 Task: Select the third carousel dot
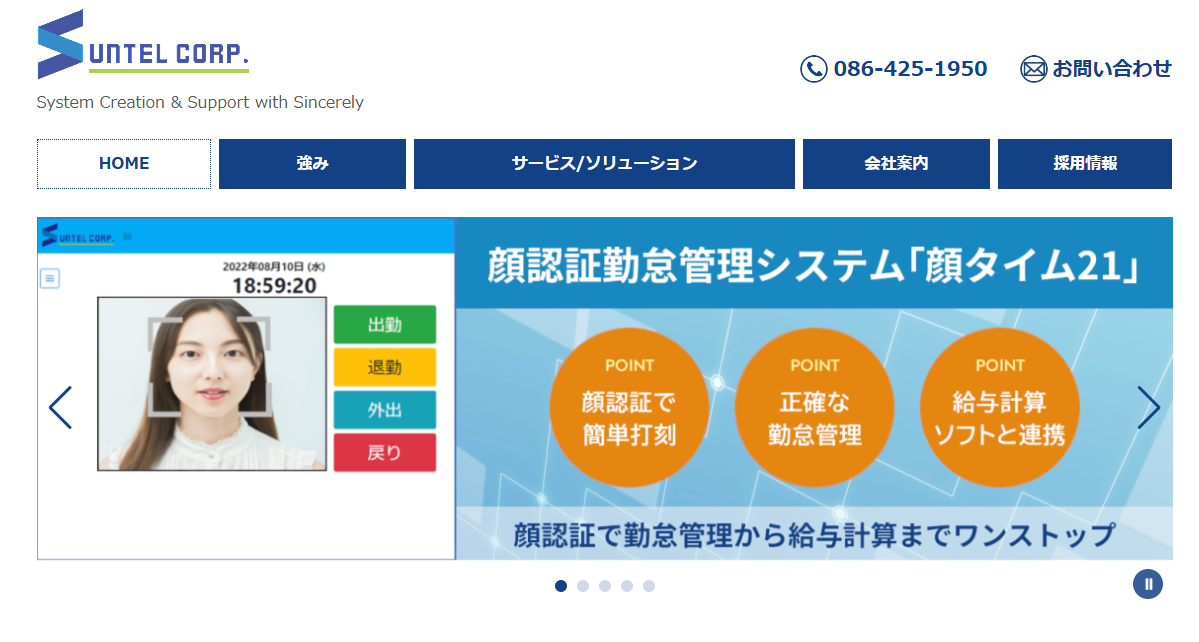[605, 586]
